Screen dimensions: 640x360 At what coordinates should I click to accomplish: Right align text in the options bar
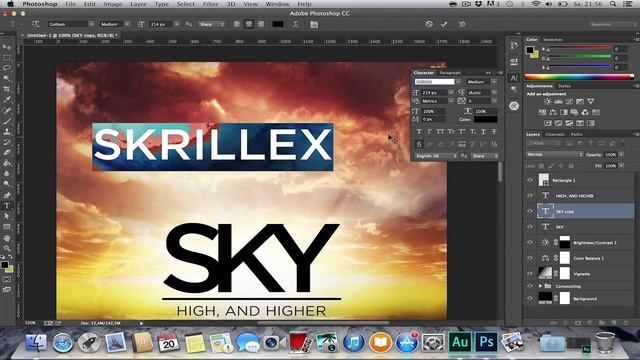pyautogui.click(x=260, y=24)
